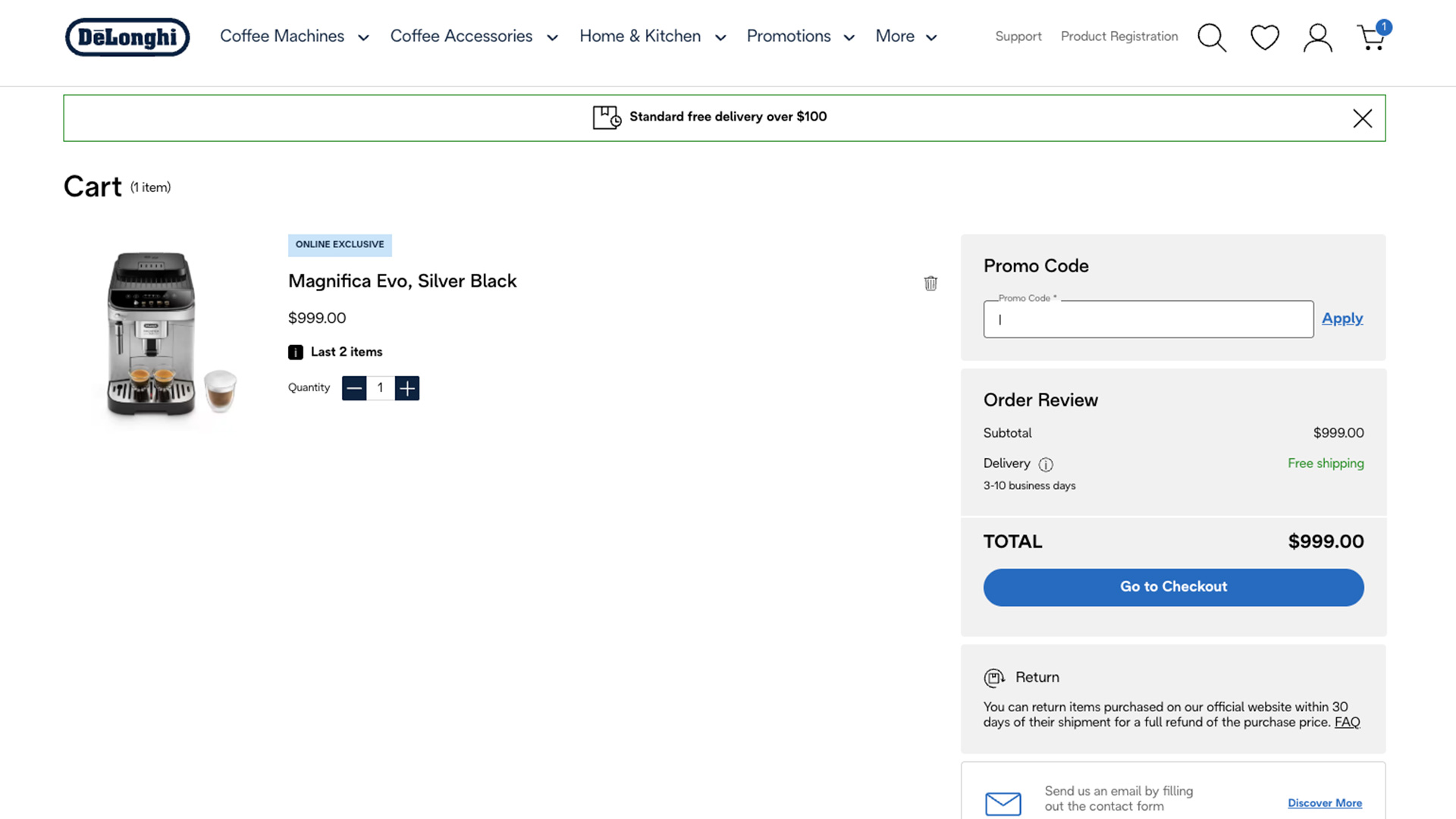Click the Promo Code input field

1148,319
